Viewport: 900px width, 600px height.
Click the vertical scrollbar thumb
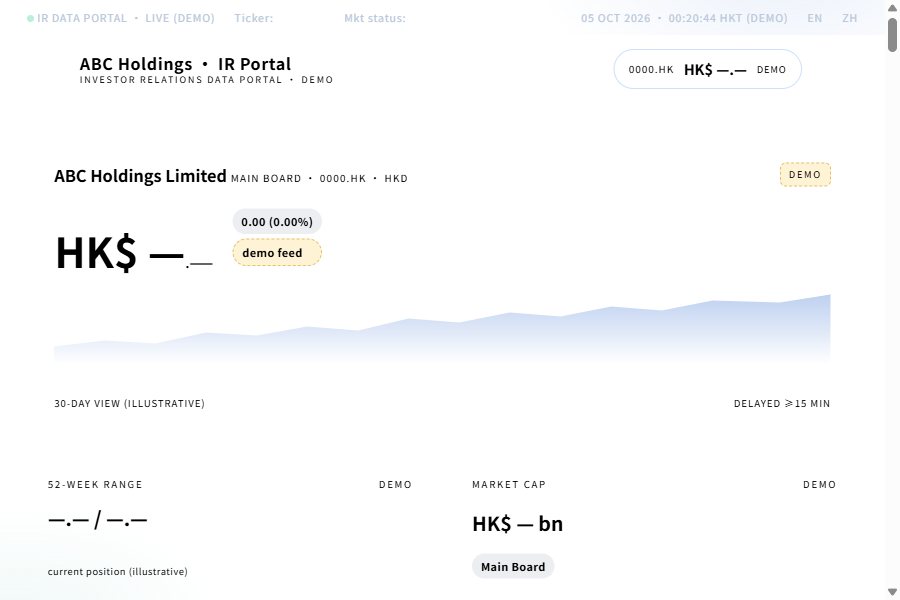pyautogui.click(x=892, y=34)
